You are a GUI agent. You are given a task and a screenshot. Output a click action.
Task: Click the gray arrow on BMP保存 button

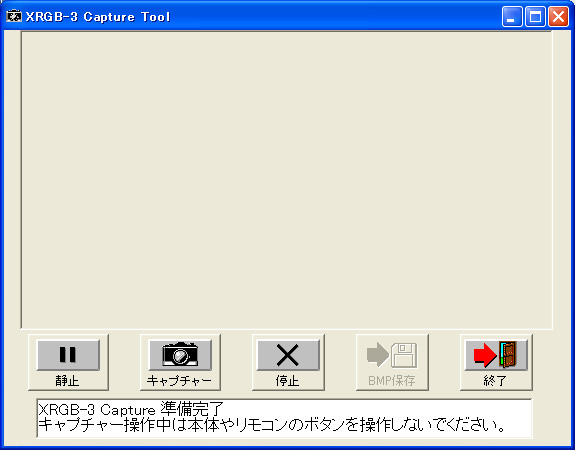coord(378,355)
